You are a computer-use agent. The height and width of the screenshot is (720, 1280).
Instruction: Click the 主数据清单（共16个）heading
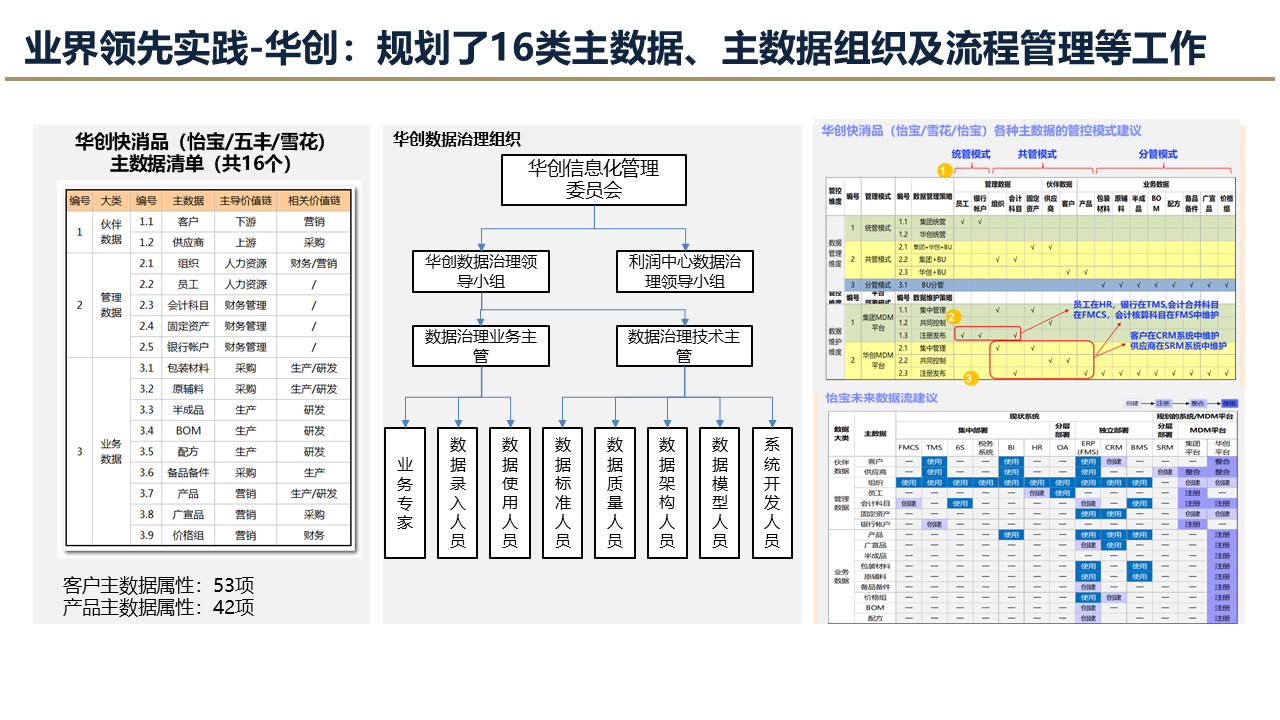click(x=201, y=165)
